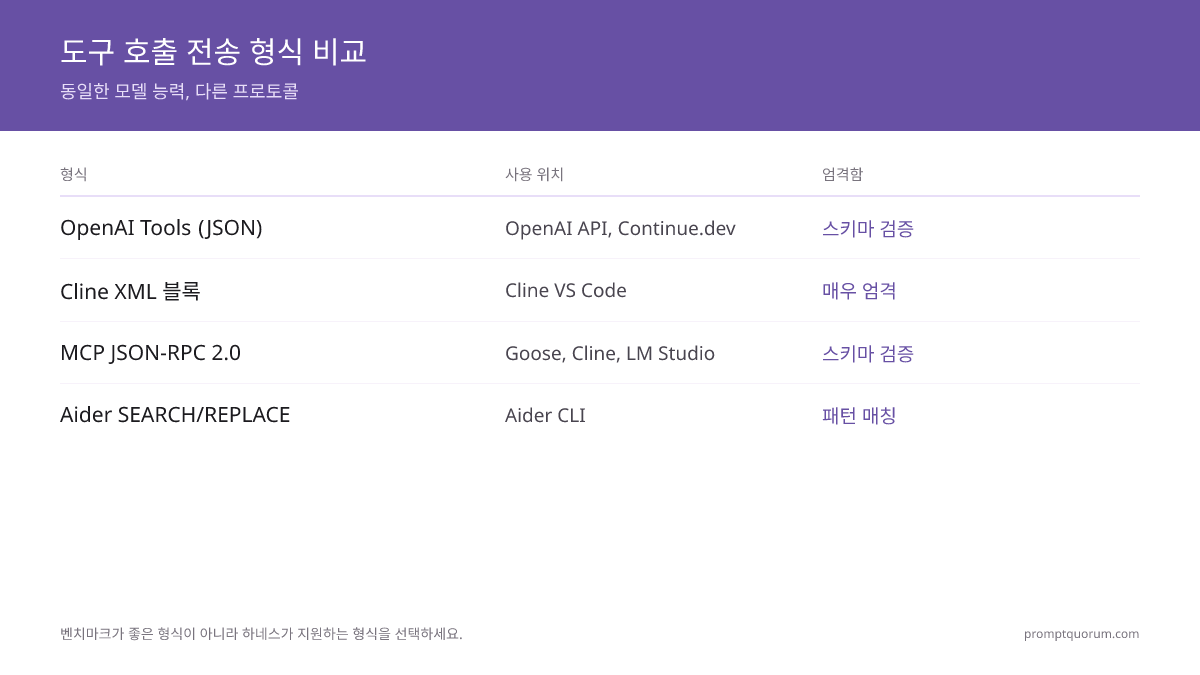Select the '사용 위치' column header

(534, 174)
